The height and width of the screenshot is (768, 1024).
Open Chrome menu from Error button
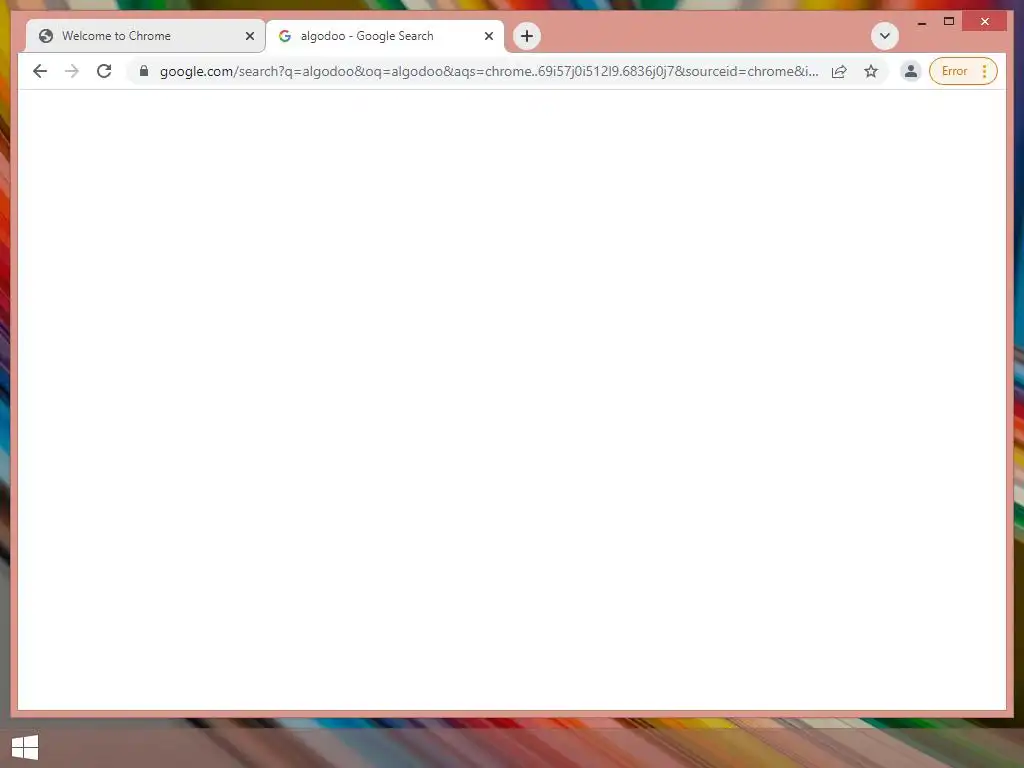[963, 71]
